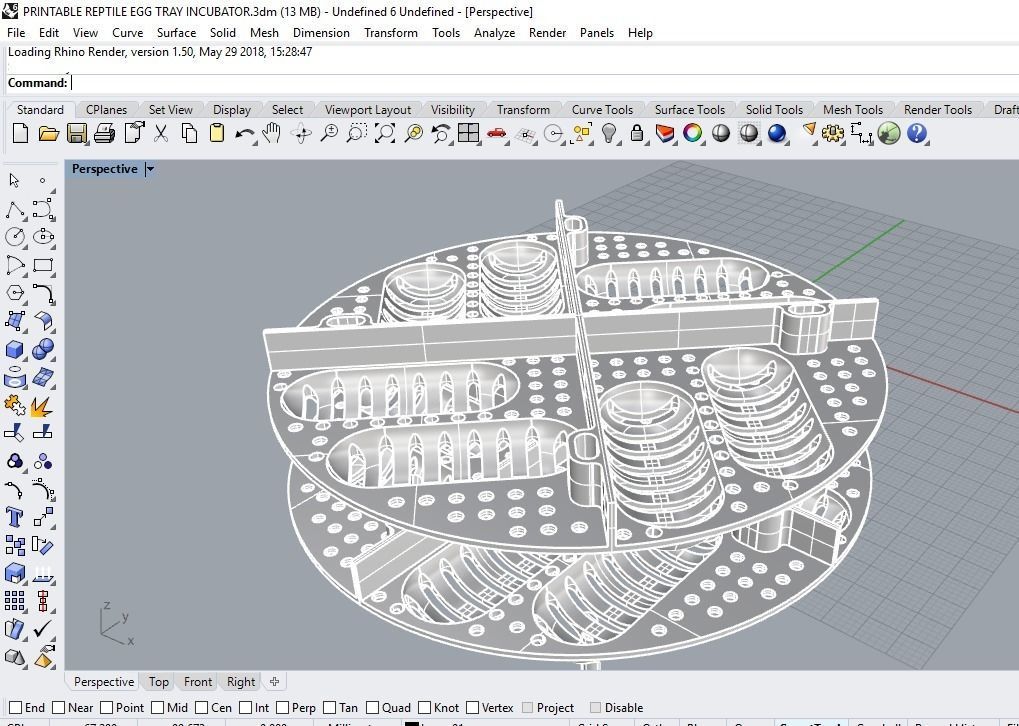This screenshot has height=726, width=1019.
Task: Click the Rectangular Array grid icon
Action: click(14, 601)
